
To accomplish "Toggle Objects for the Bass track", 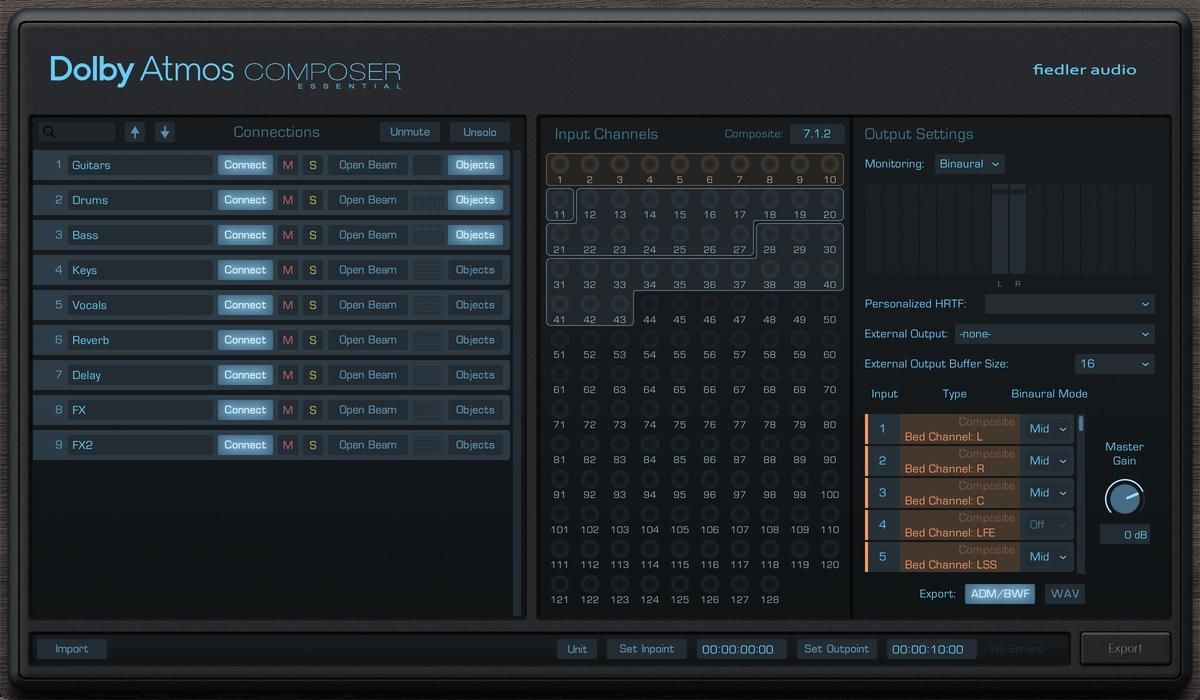I will coord(475,235).
